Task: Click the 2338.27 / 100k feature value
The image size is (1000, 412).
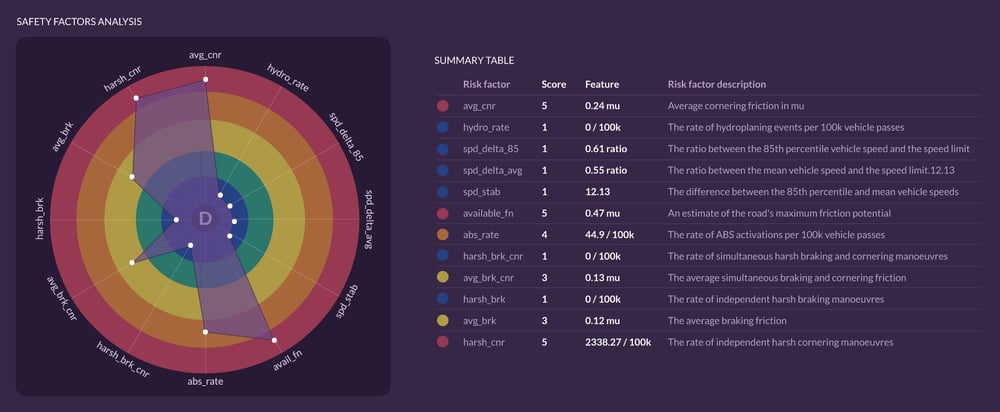Action: coord(618,342)
